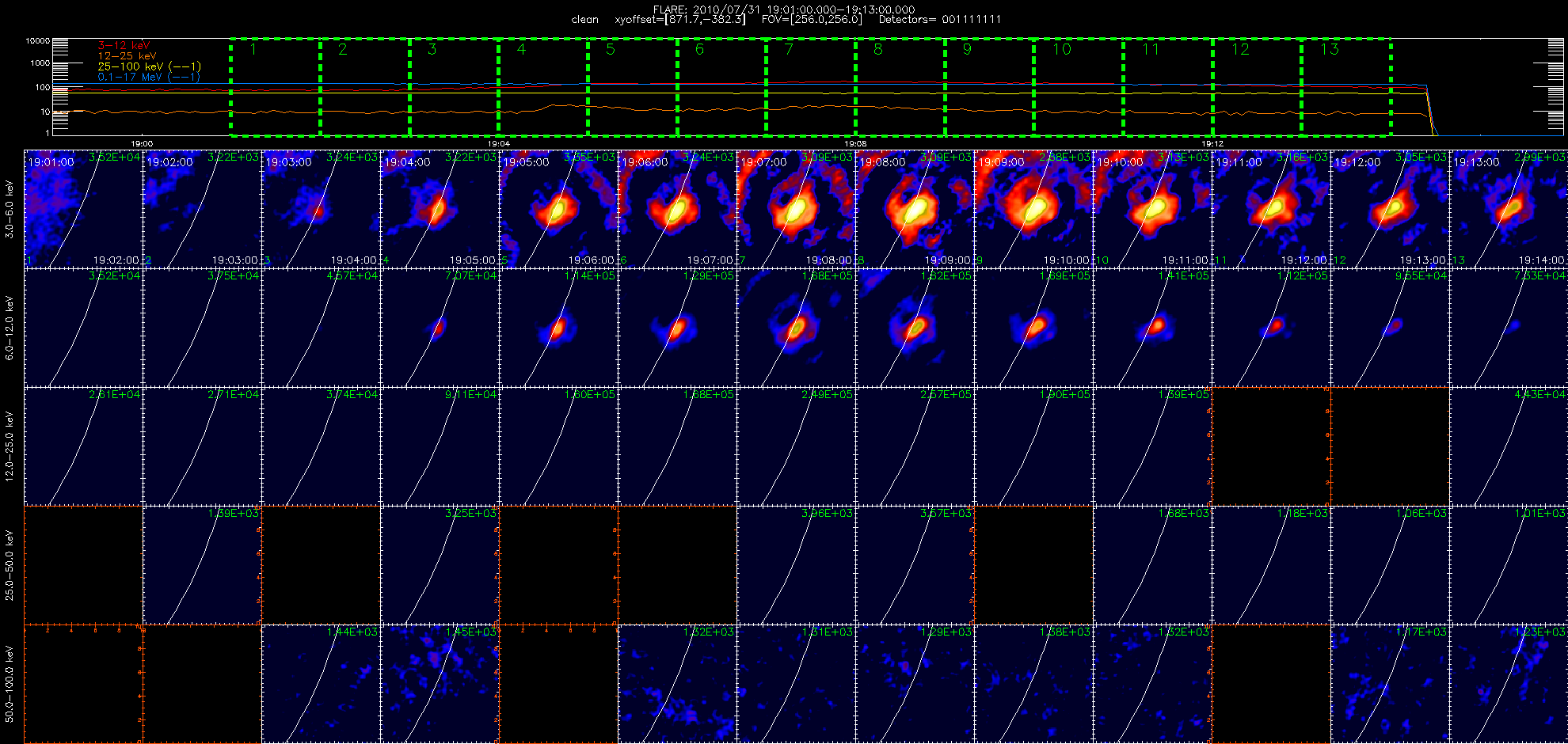
Task: Open the 6-12 keV image labeled 1.68E+05
Action: [796, 328]
